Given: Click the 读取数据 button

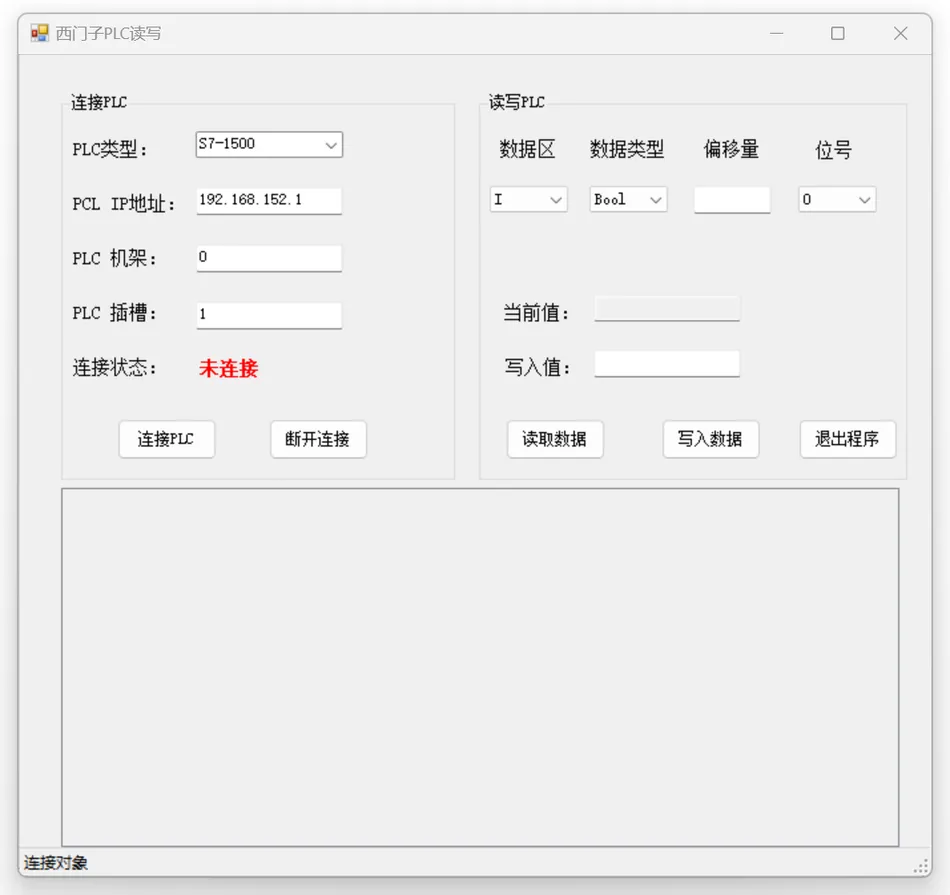Looking at the screenshot, I should (x=555, y=439).
